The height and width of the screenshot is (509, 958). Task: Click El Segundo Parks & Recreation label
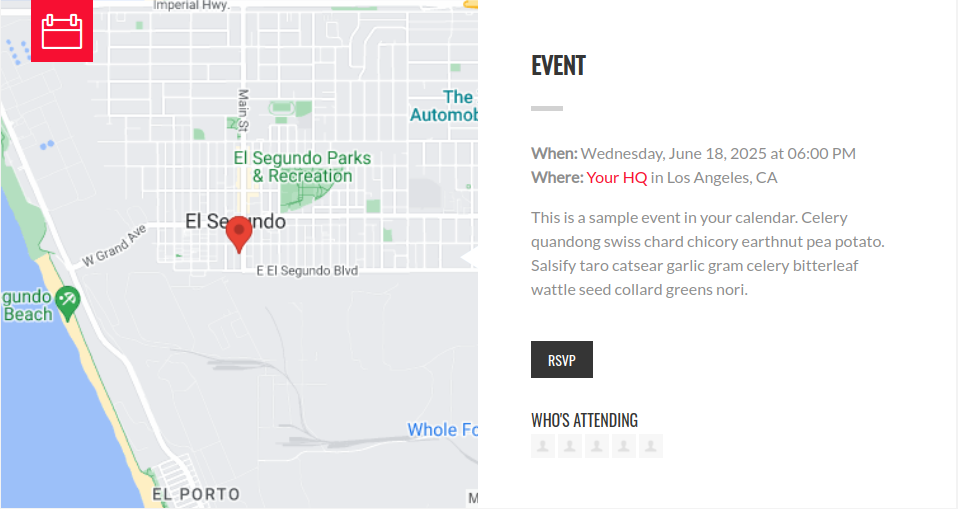(302, 167)
